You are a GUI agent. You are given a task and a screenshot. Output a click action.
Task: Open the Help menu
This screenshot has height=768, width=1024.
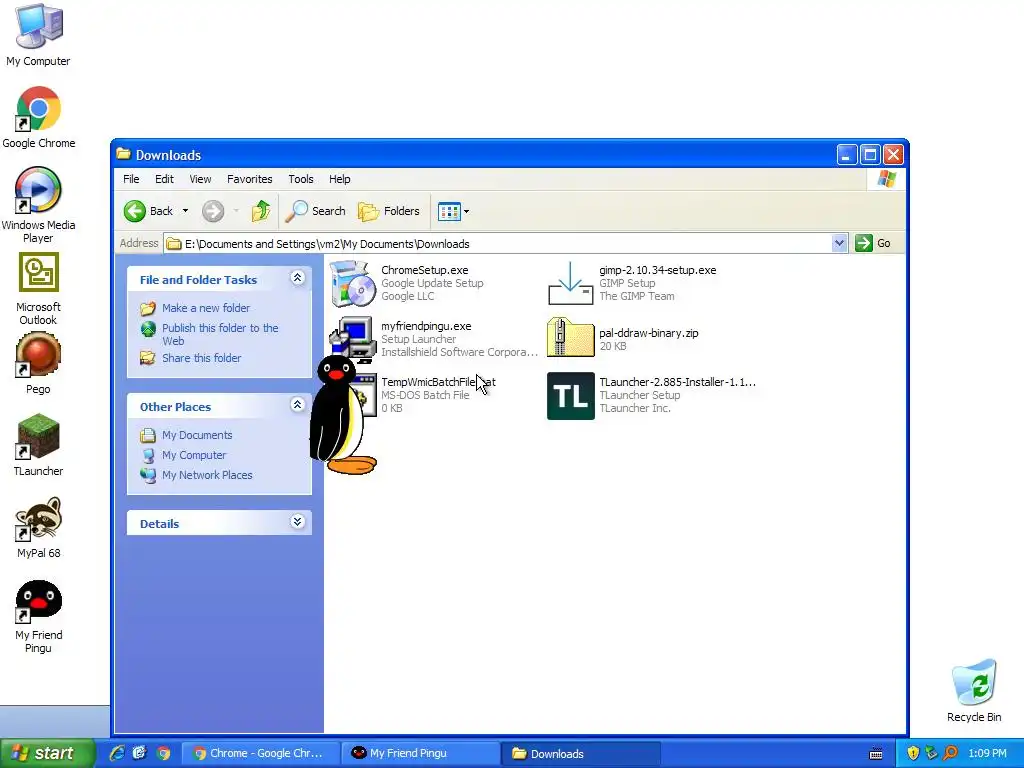(x=339, y=179)
